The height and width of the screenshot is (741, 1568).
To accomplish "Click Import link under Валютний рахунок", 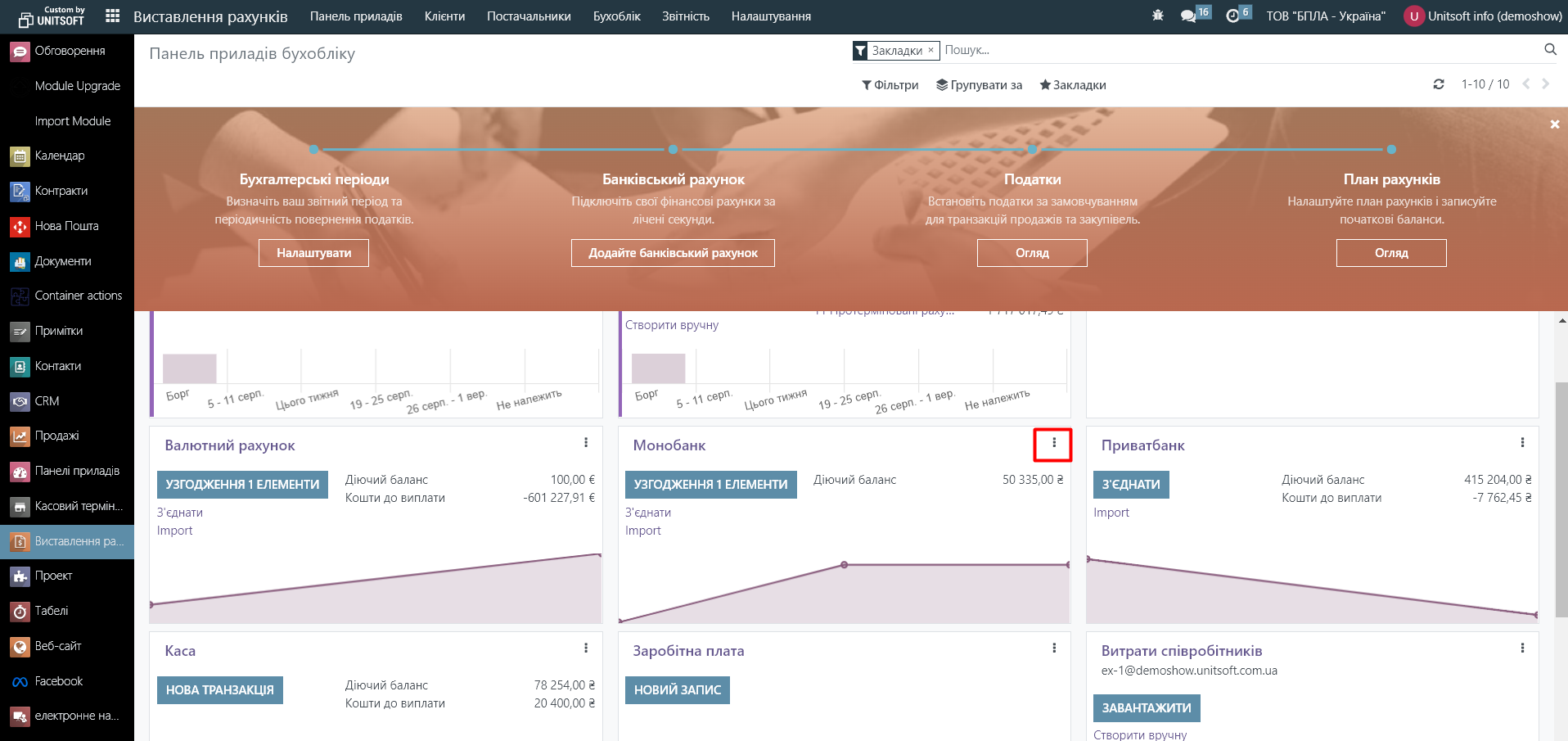I will coord(175,531).
